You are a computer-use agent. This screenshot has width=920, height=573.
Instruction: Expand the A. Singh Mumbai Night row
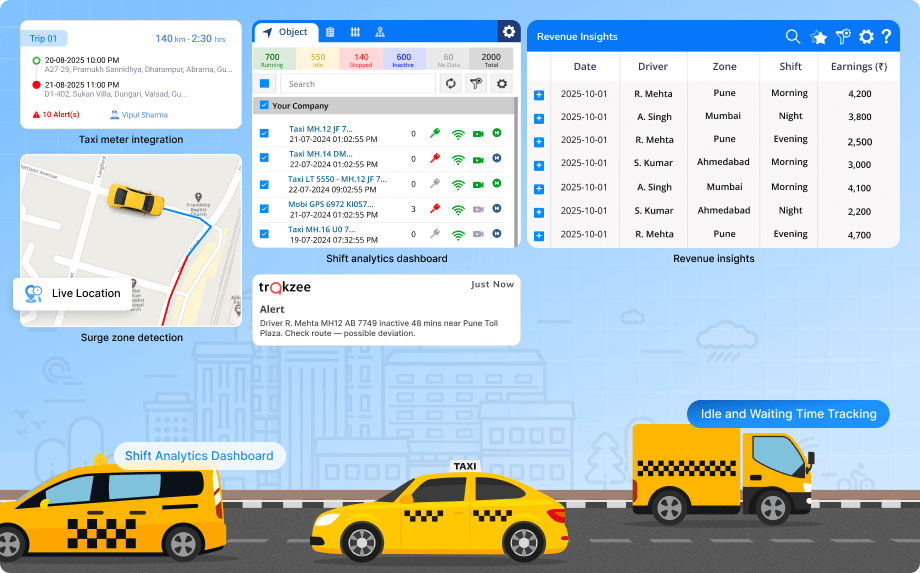tap(539, 118)
